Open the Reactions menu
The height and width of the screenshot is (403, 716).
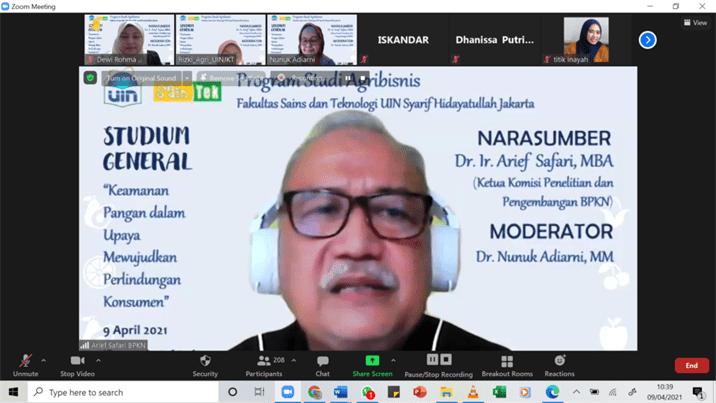coord(559,362)
